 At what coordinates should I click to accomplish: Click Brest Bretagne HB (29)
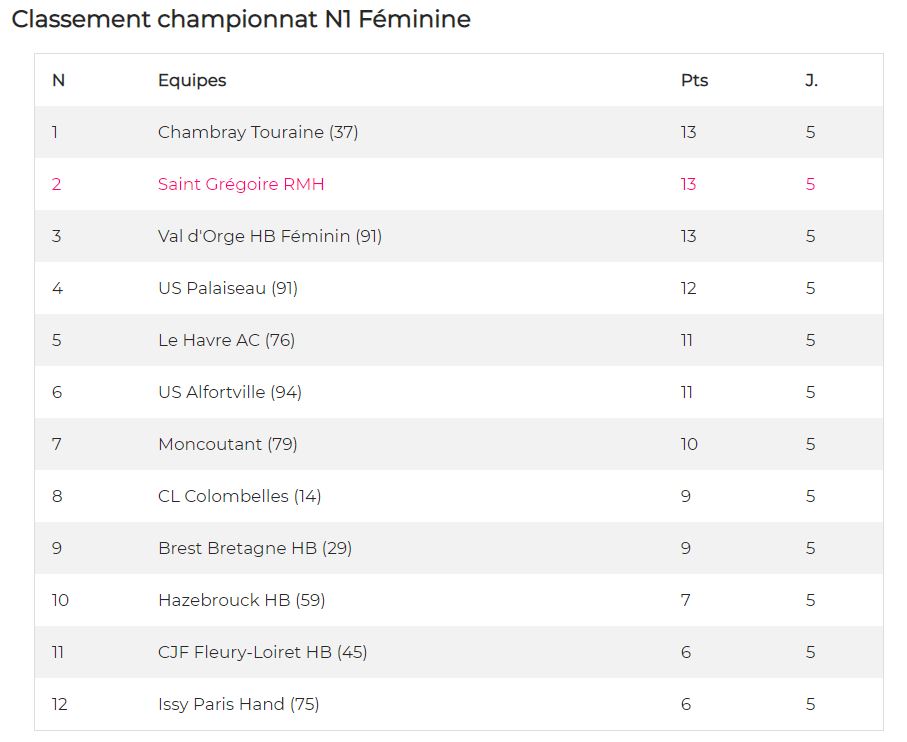point(255,548)
